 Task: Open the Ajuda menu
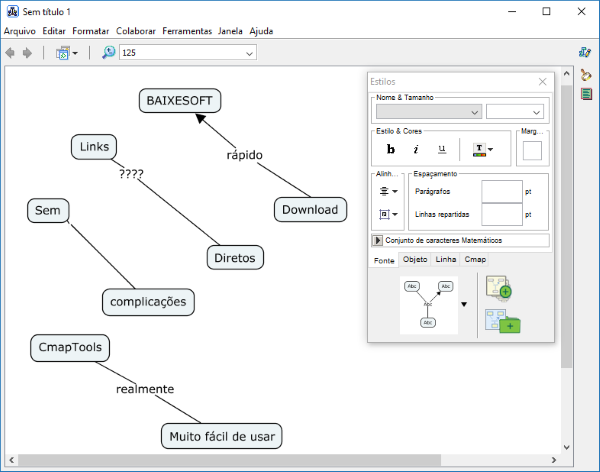point(261,31)
